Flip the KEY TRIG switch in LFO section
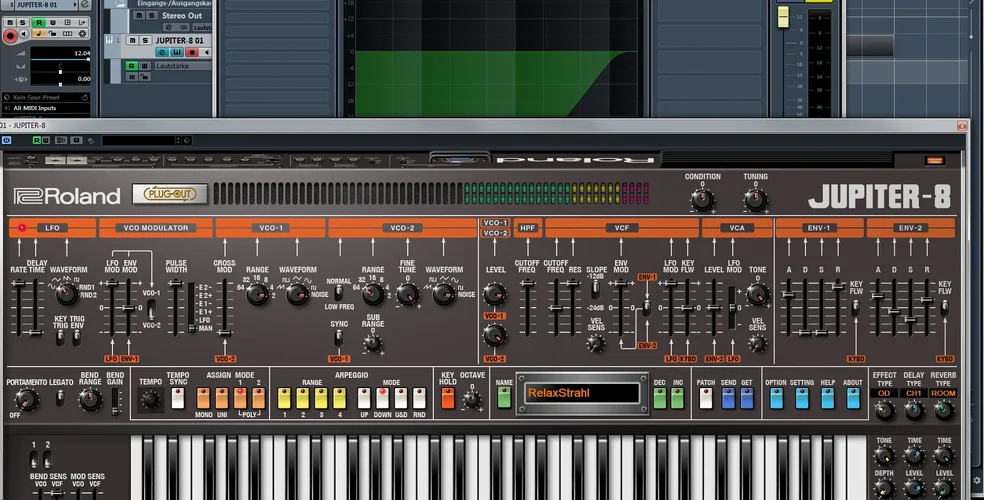Screen dimensions: 984x500 tap(60, 338)
